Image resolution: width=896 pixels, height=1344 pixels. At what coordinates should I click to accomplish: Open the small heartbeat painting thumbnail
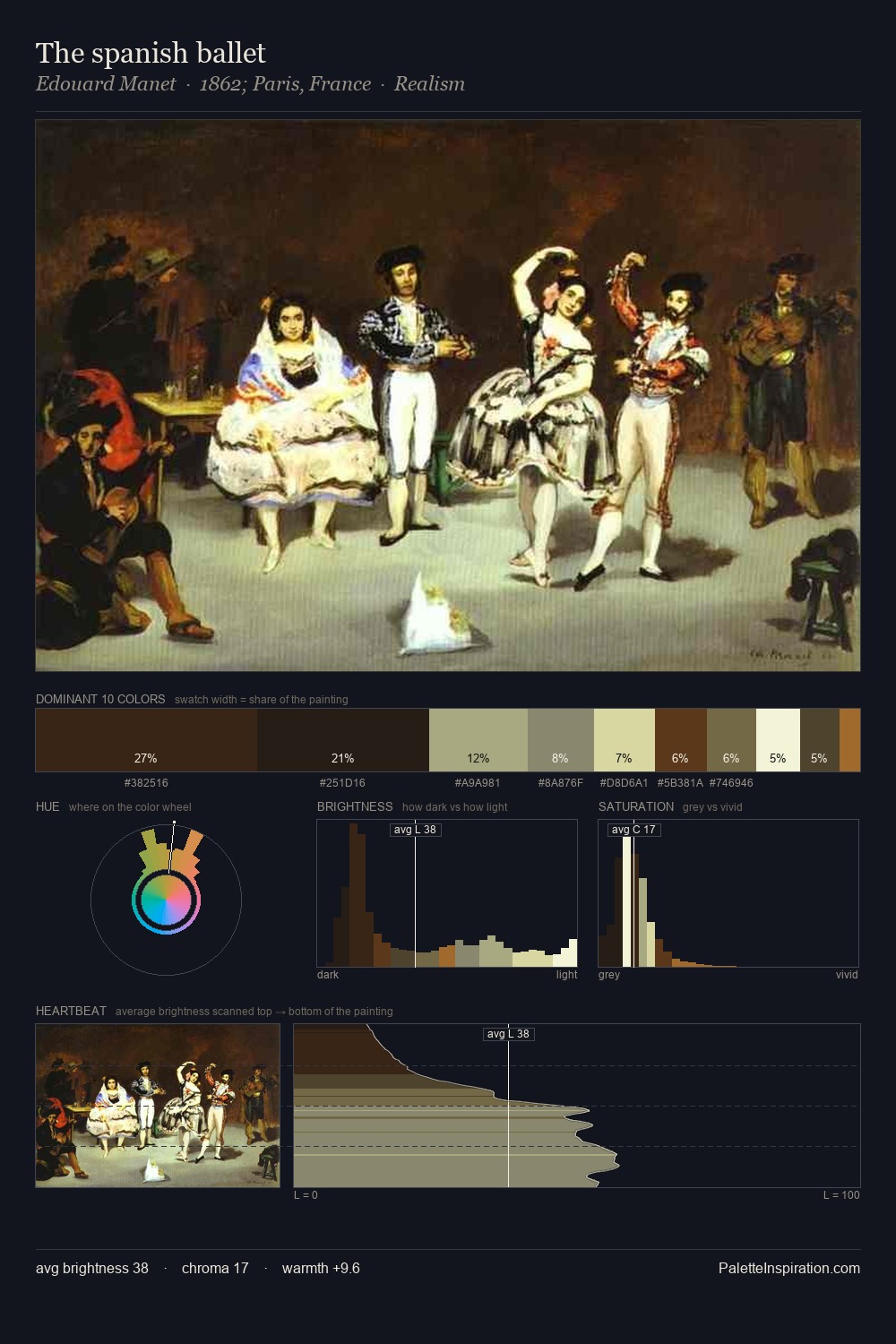click(x=158, y=1106)
